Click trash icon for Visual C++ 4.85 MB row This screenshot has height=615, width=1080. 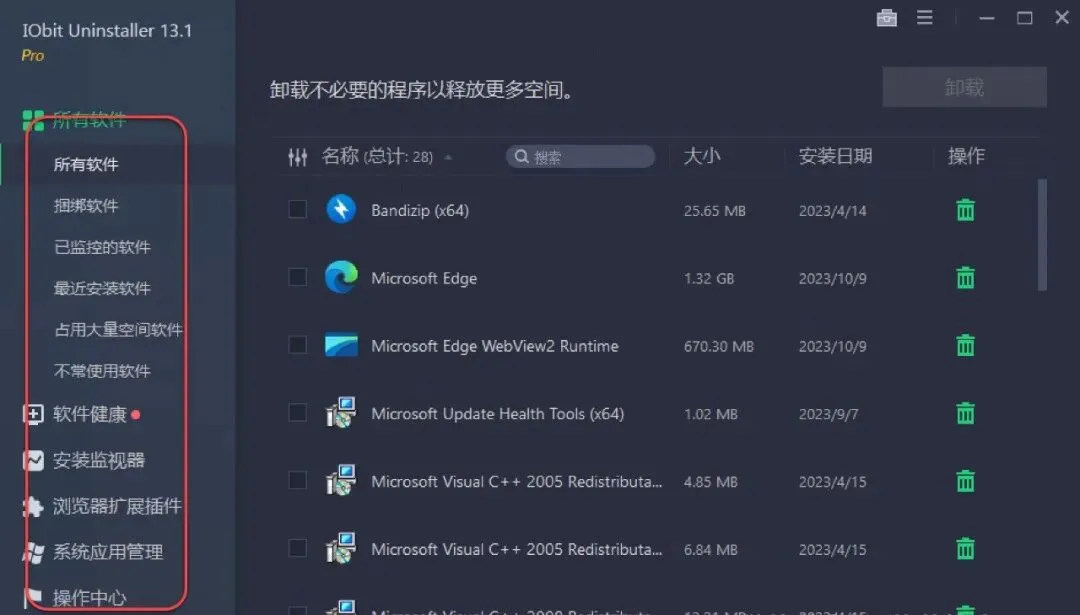click(x=966, y=481)
